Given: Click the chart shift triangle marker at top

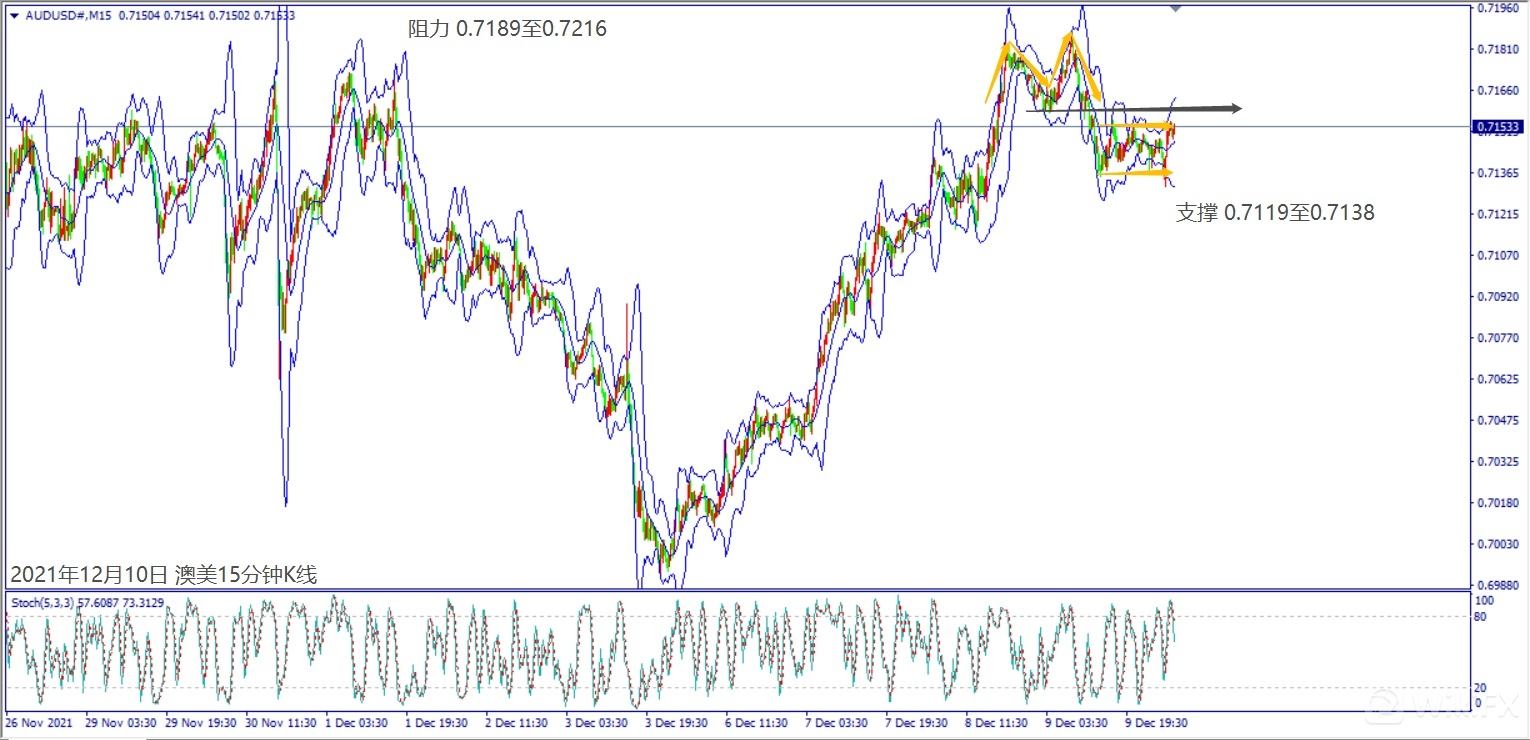Looking at the screenshot, I should [1176, 8].
